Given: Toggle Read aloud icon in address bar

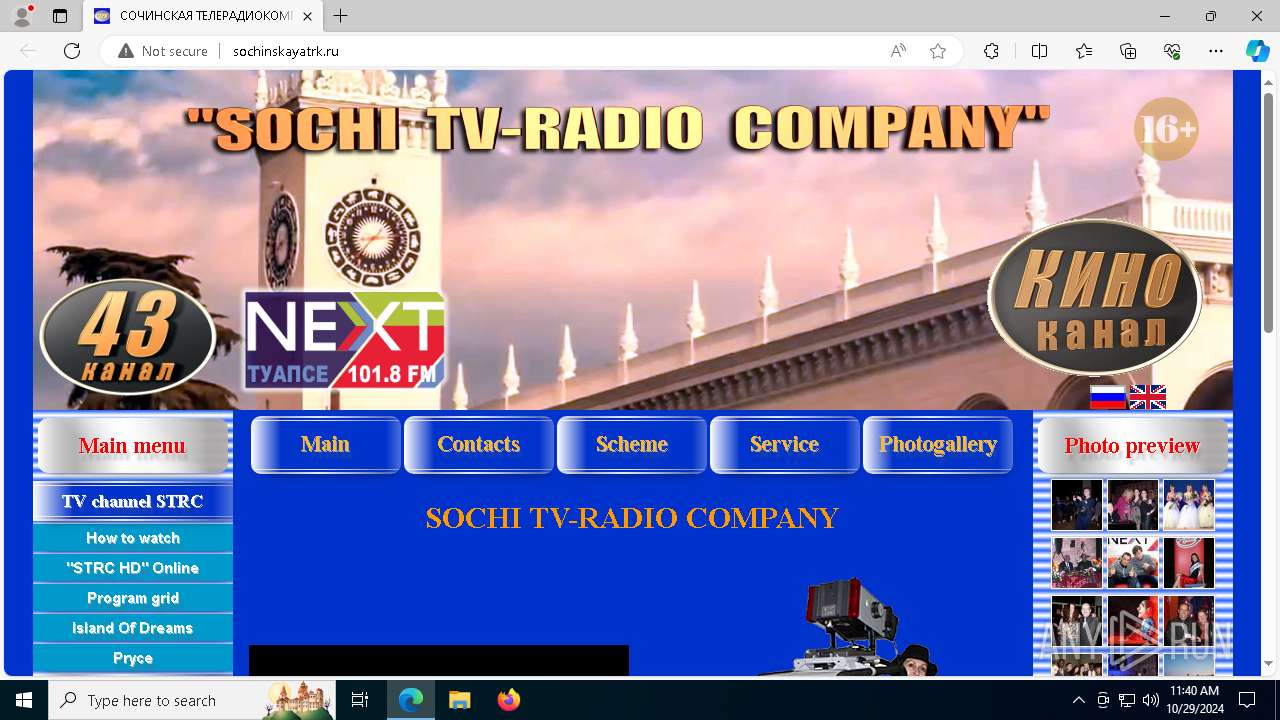Looking at the screenshot, I should (898, 51).
